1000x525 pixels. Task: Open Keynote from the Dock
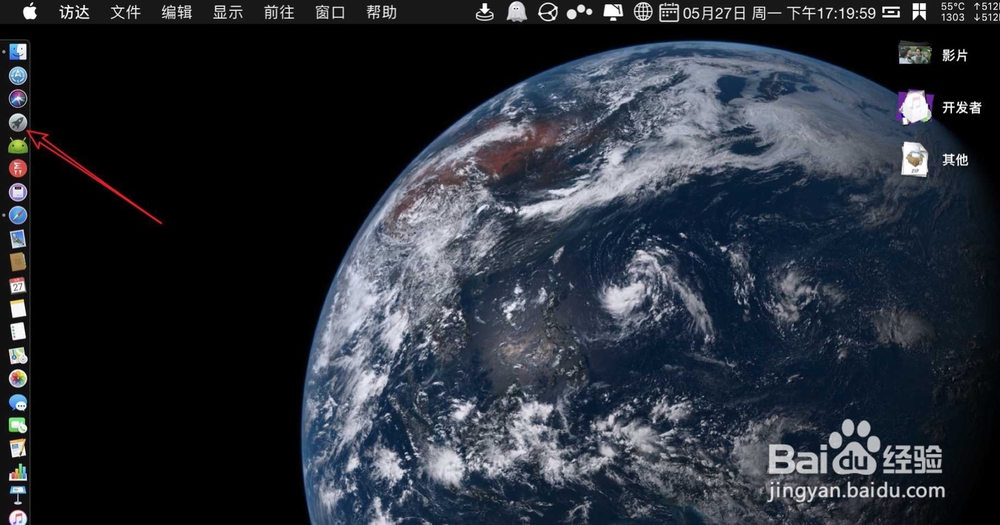(x=18, y=495)
